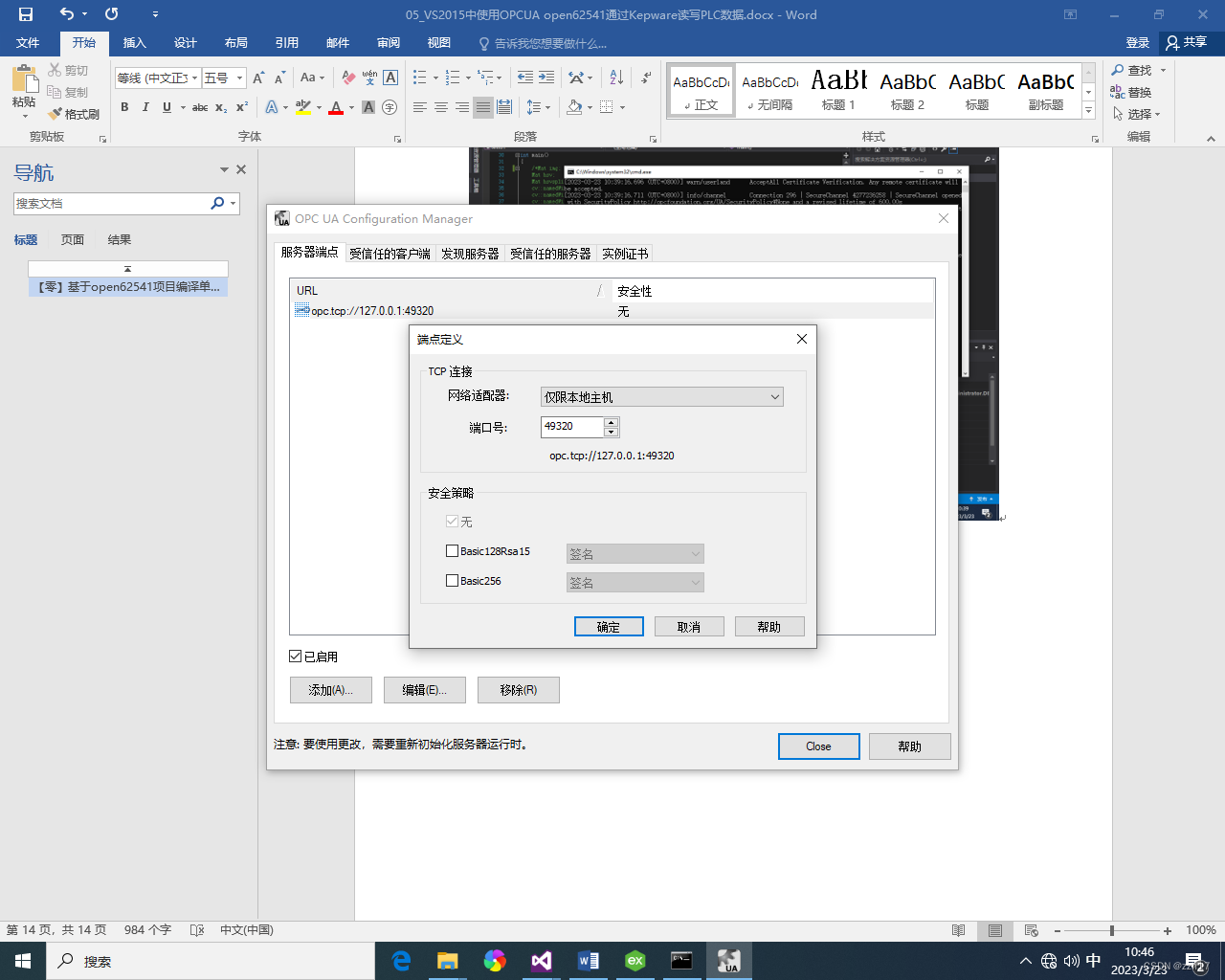
Task: Expand the styles gallery
Action: click(x=1088, y=112)
